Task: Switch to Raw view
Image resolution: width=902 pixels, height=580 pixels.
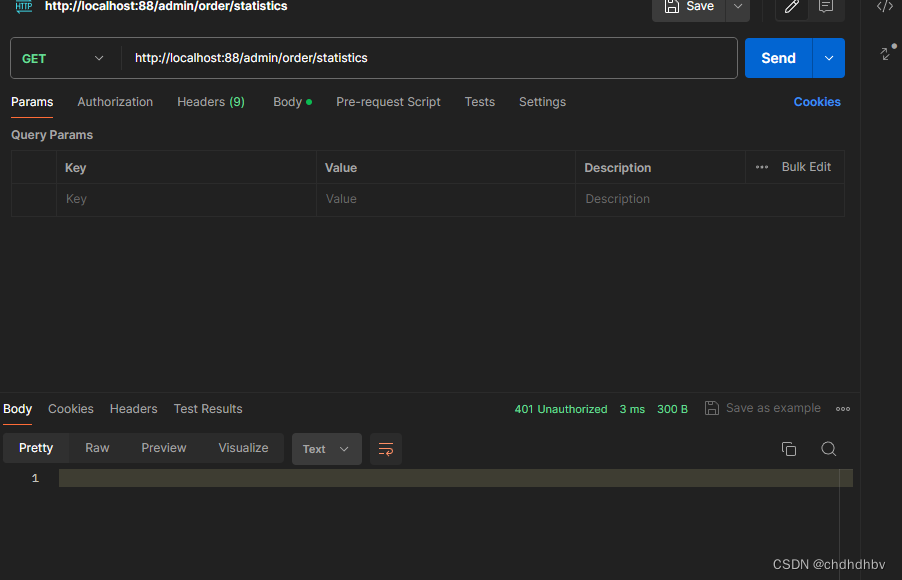Action: [x=97, y=448]
